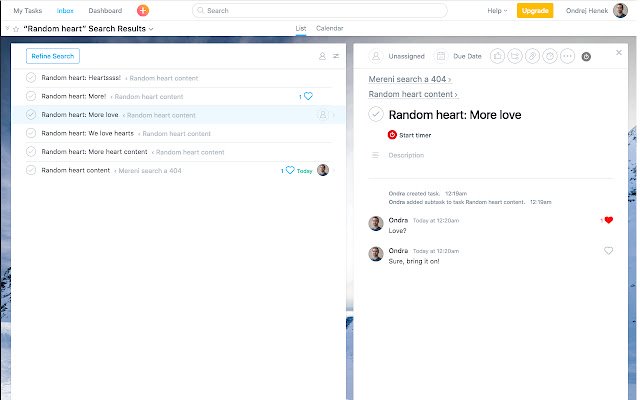The image size is (640, 400).
Task: Like the "Sure, bring it on!" comment
Action: [608, 251]
